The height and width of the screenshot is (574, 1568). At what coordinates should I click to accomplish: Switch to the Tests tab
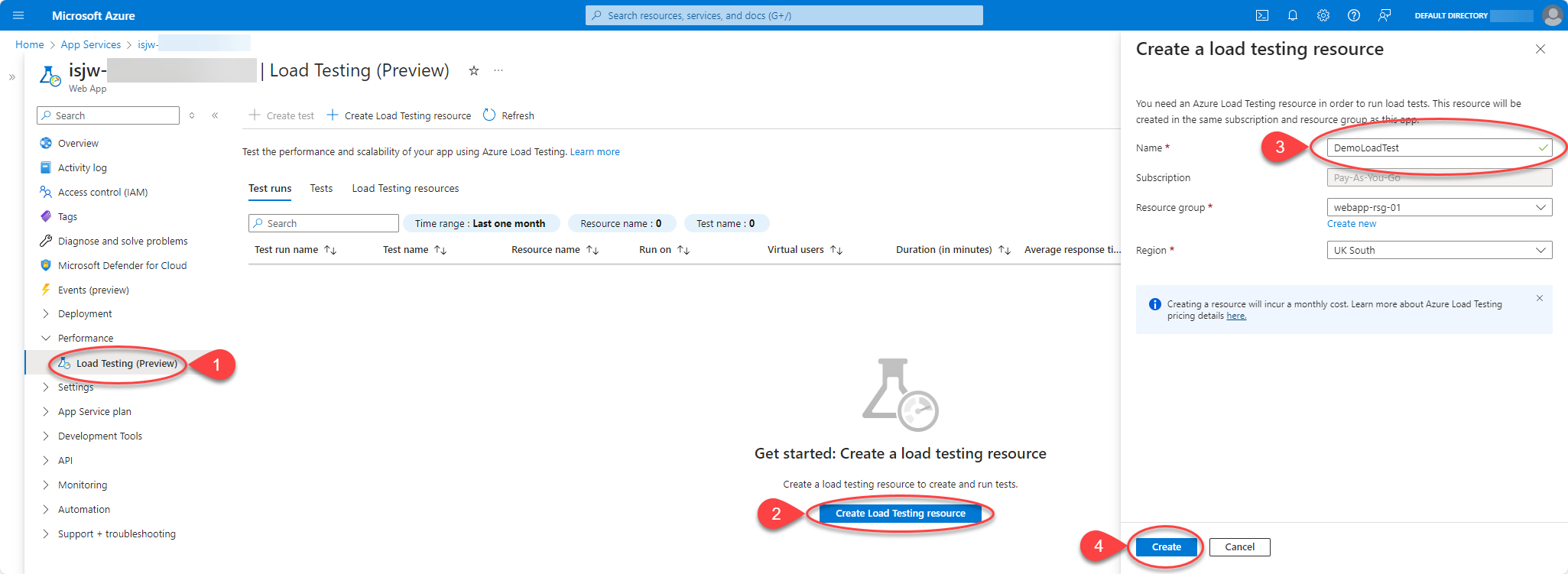coord(321,188)
